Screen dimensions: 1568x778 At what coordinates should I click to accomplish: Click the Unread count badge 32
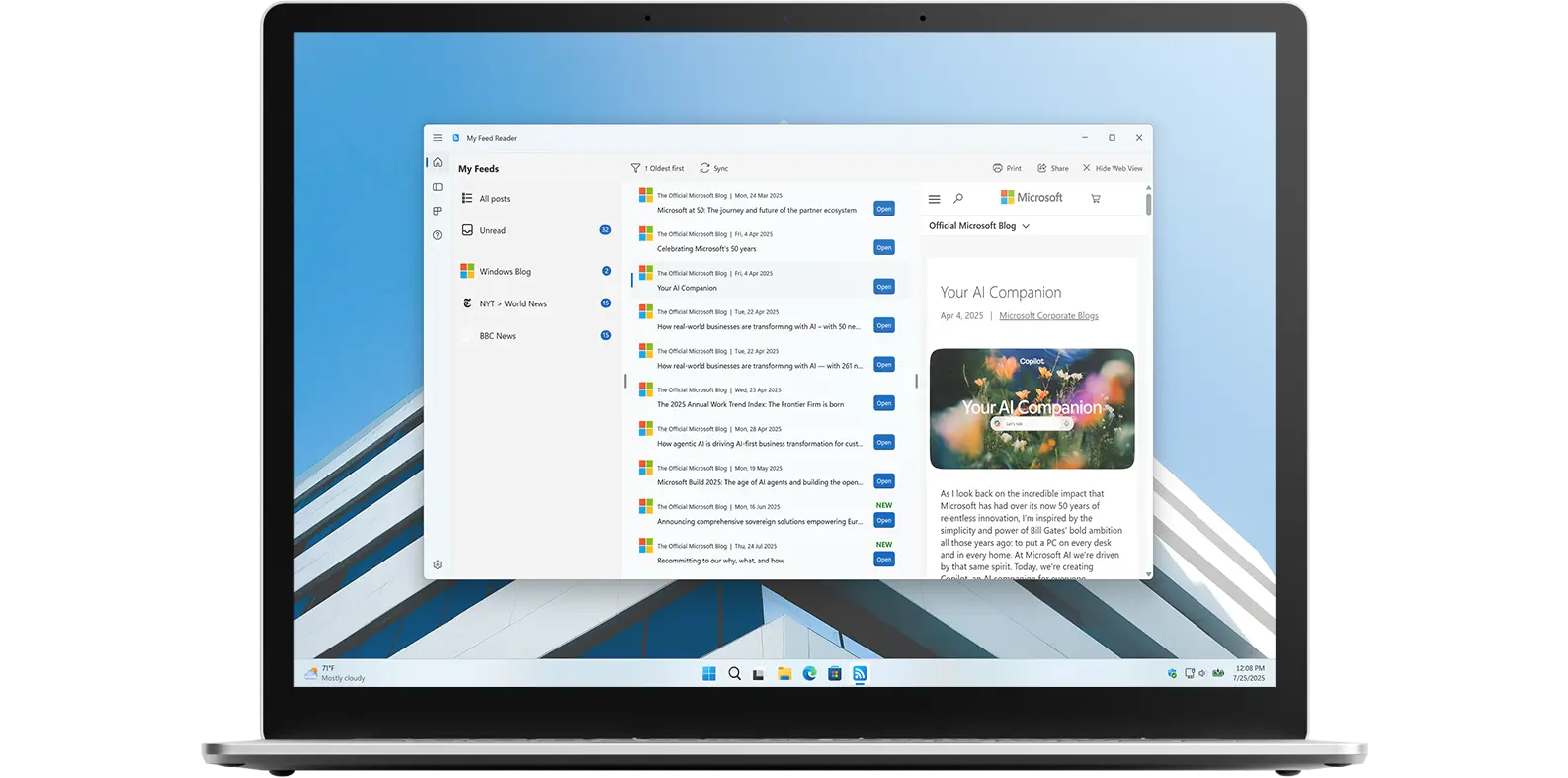(605, 230)
